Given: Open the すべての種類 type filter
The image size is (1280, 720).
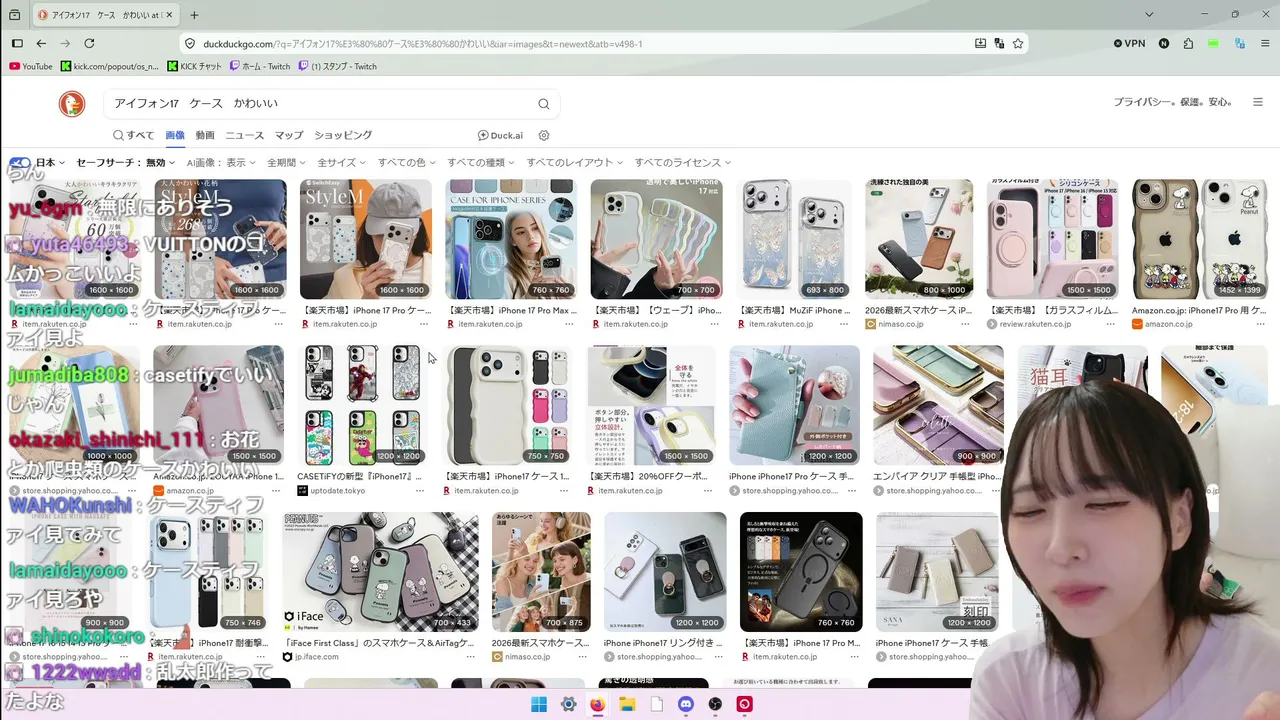Looking at the screenshot, I should (482, 163).
